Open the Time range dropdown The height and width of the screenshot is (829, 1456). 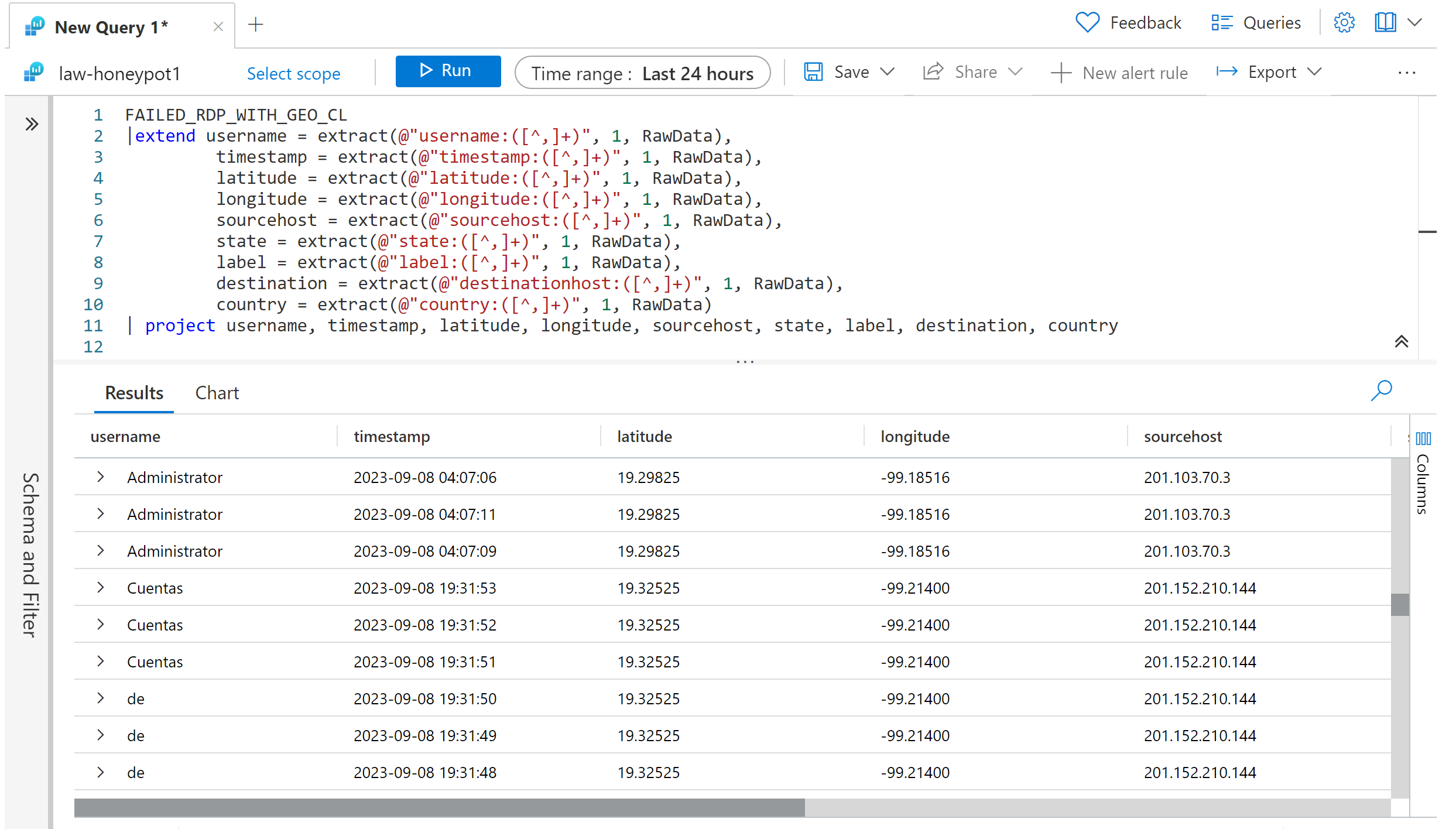point(642,73)
